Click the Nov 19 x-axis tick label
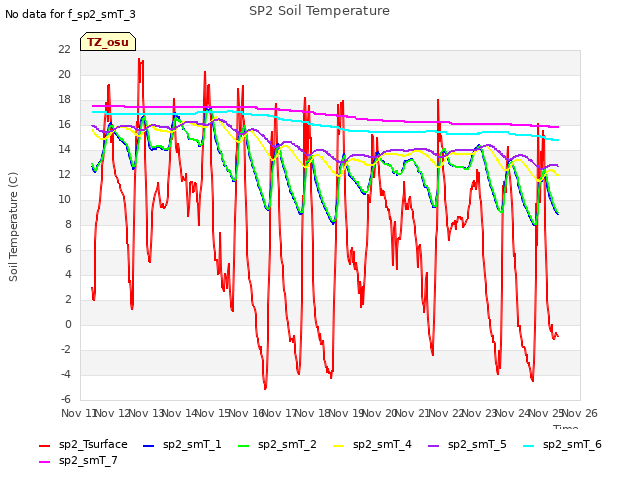The height and width of the screenshot is (480, 640). click(346, 413)
